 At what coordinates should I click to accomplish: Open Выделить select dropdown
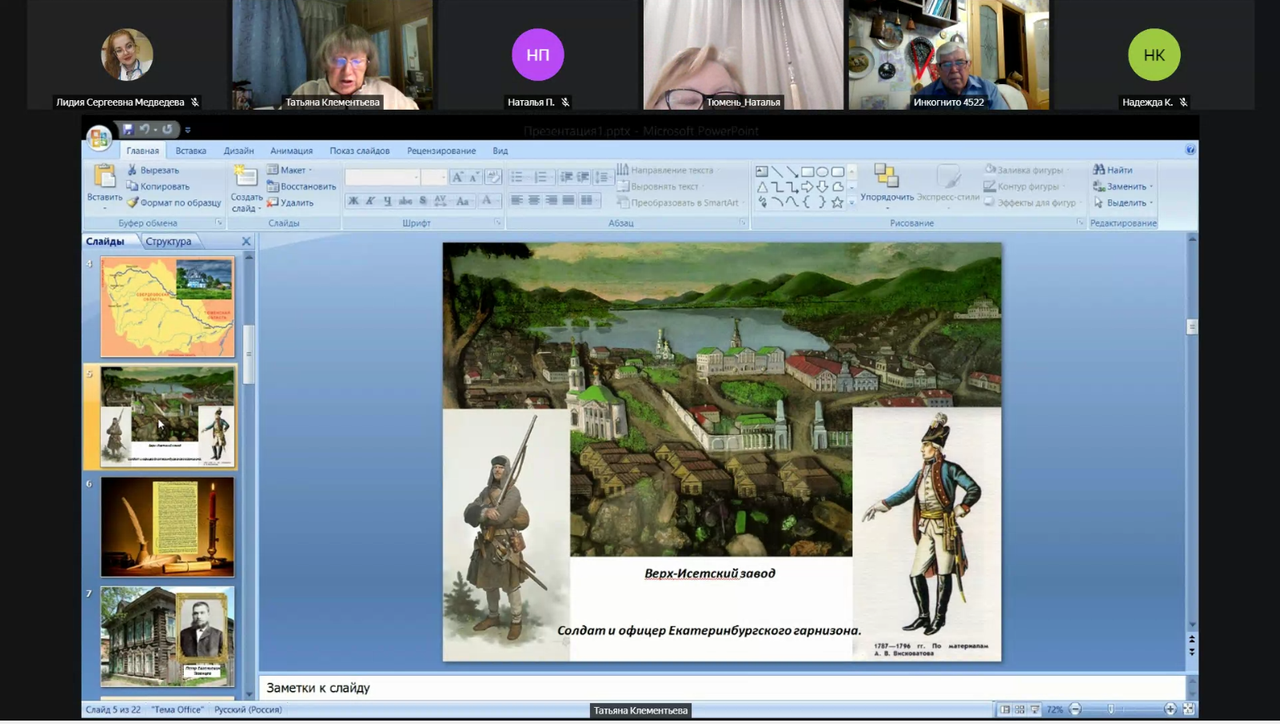(x=1123, y=202)
